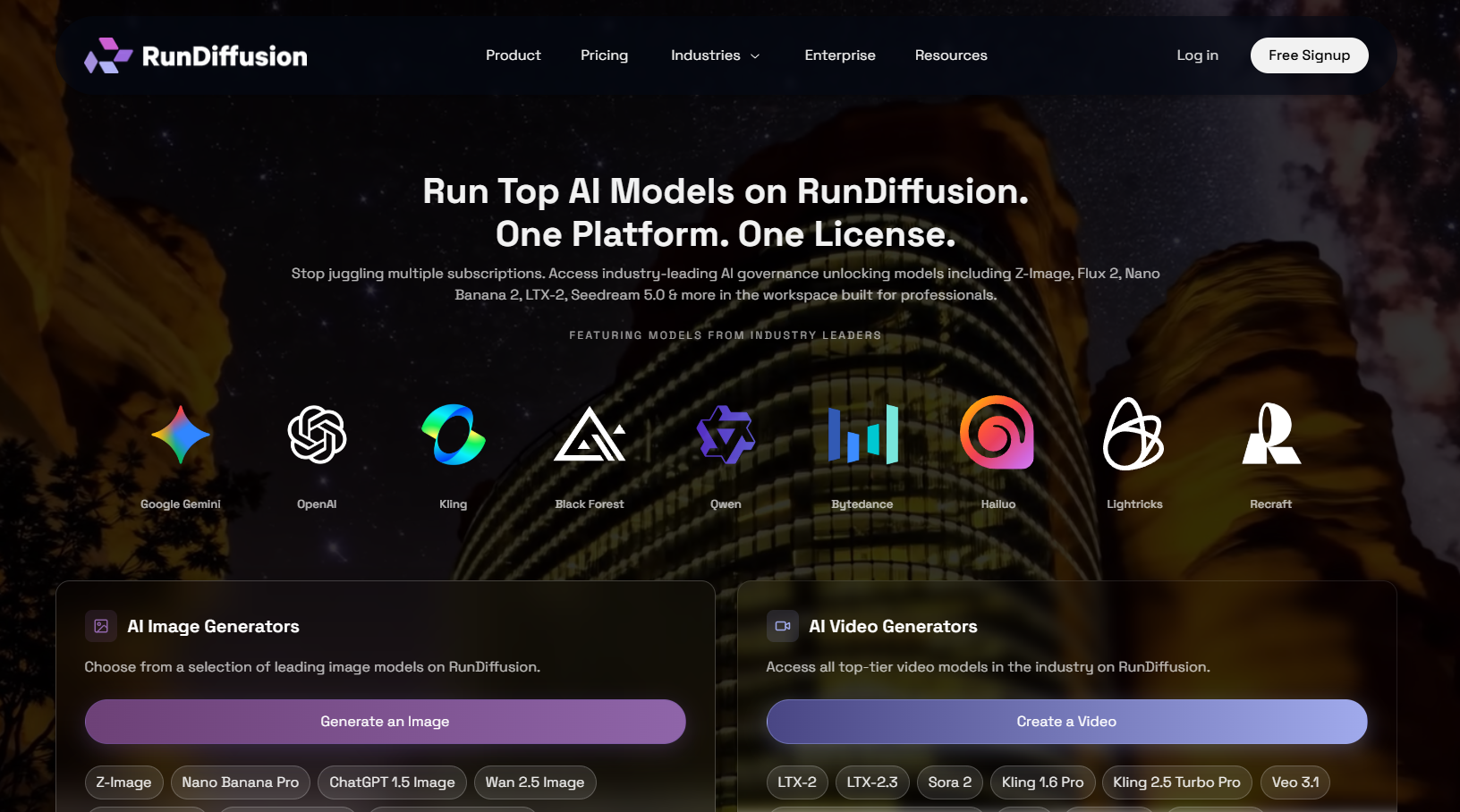Viewport: 1460px width, 812px height.
Task: Select the Google Gemini logo
Action: coord(181,435)
